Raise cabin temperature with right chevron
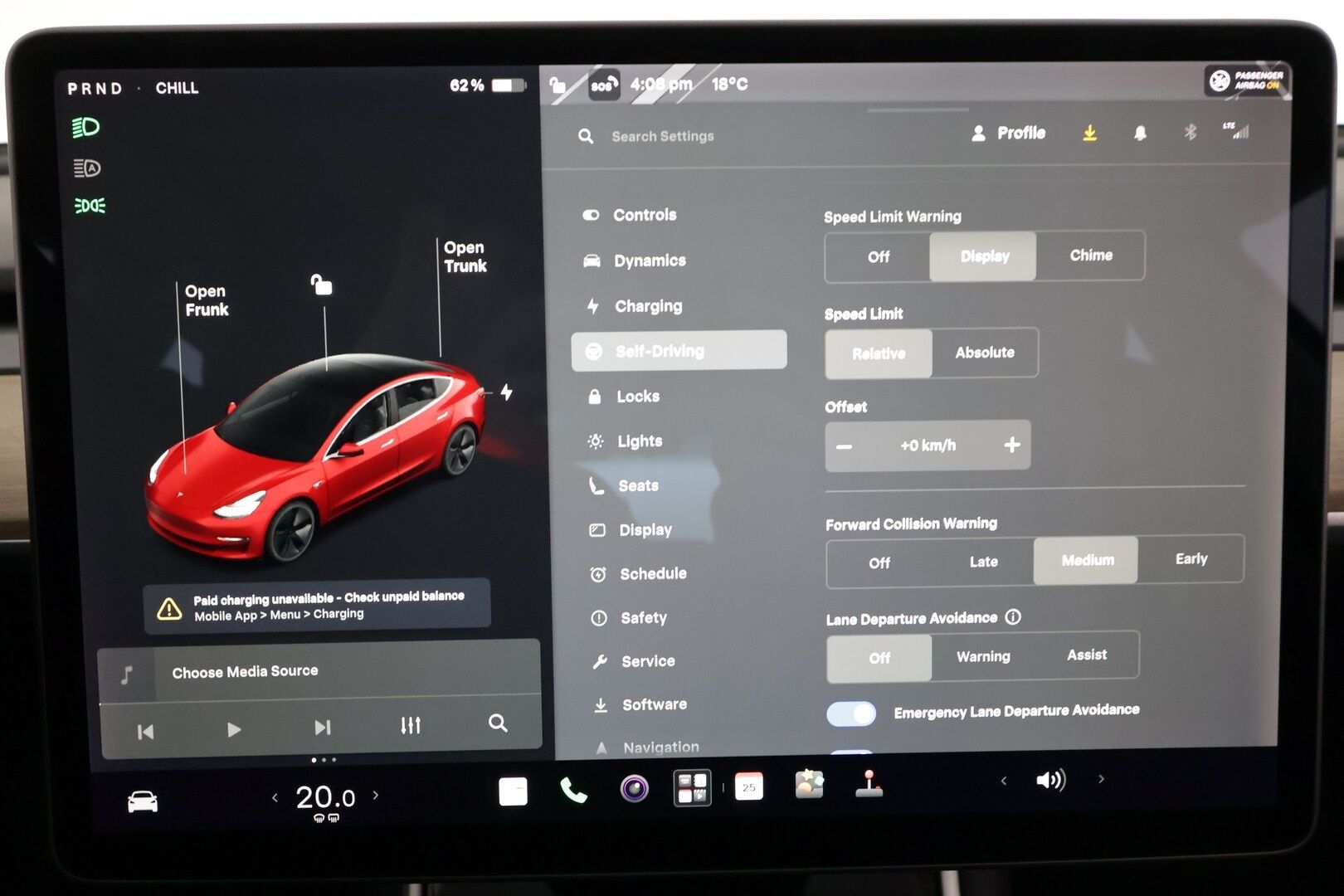The height and width of the screenshot is (896, 1344). pos(376,795)
